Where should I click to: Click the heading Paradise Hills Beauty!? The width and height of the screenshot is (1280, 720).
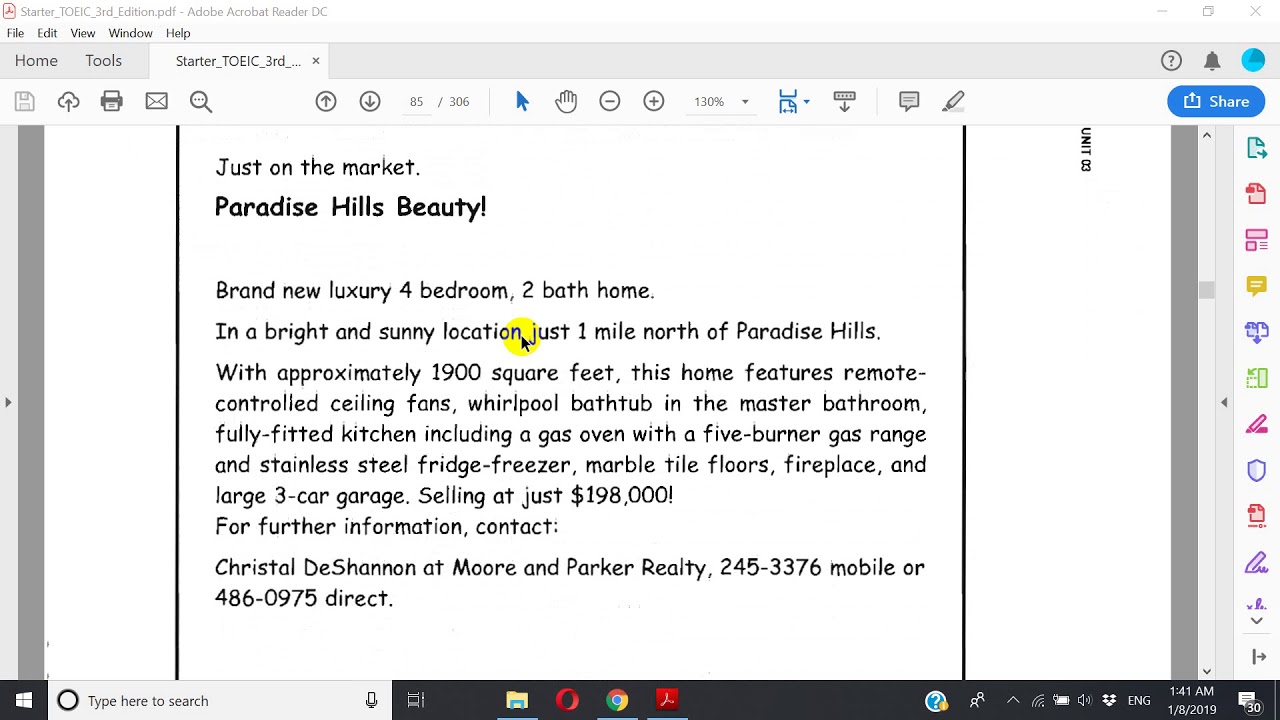pos(350,207)
